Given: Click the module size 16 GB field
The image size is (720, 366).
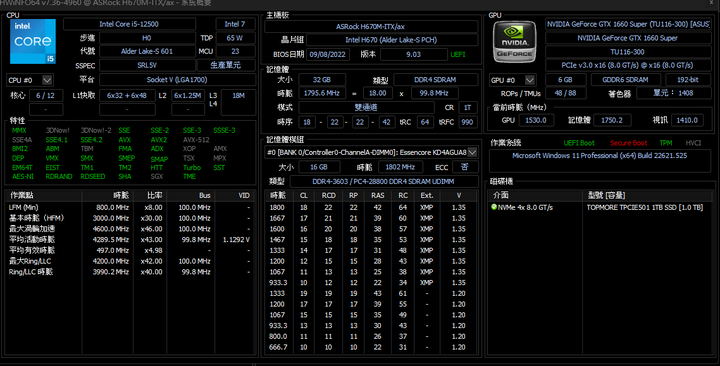Looking at the screenshot, I should (x=319, y=167).
